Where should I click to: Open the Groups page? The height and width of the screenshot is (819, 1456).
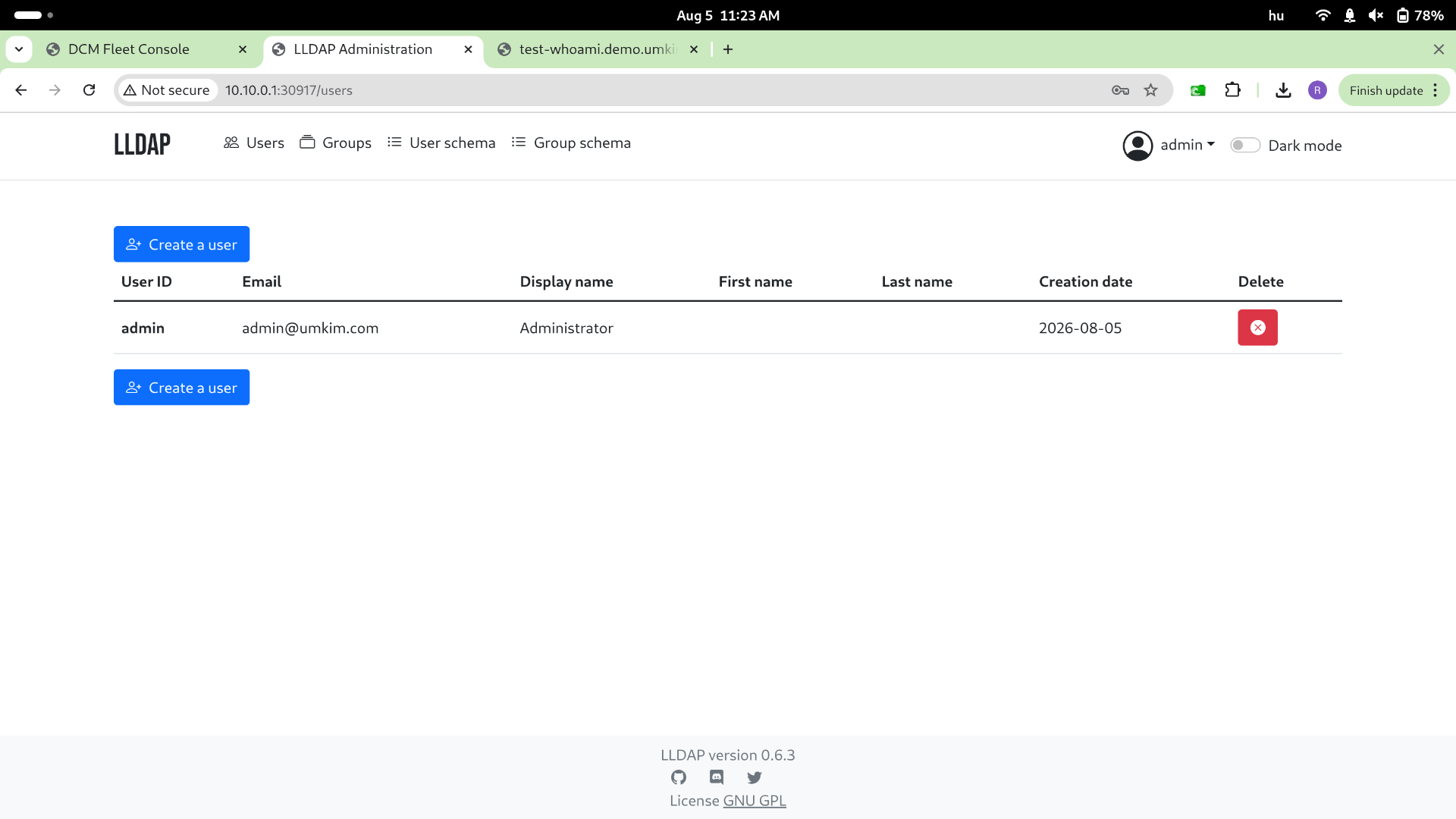(335, 143)
